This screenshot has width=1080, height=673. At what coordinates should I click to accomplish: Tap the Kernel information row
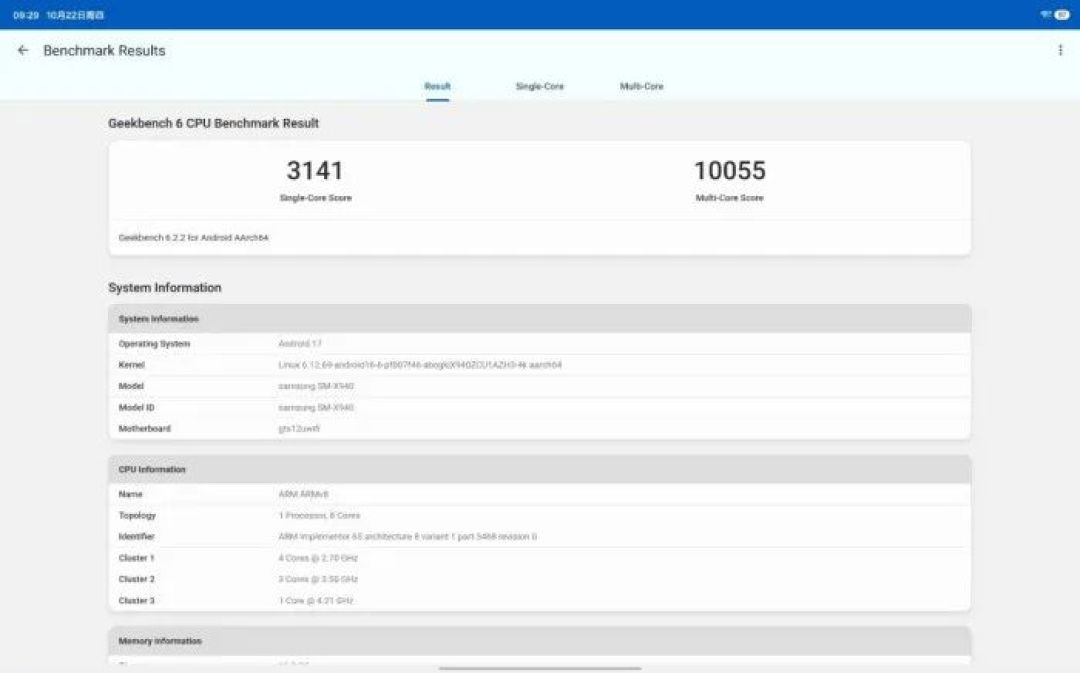(x=539, y=365)
